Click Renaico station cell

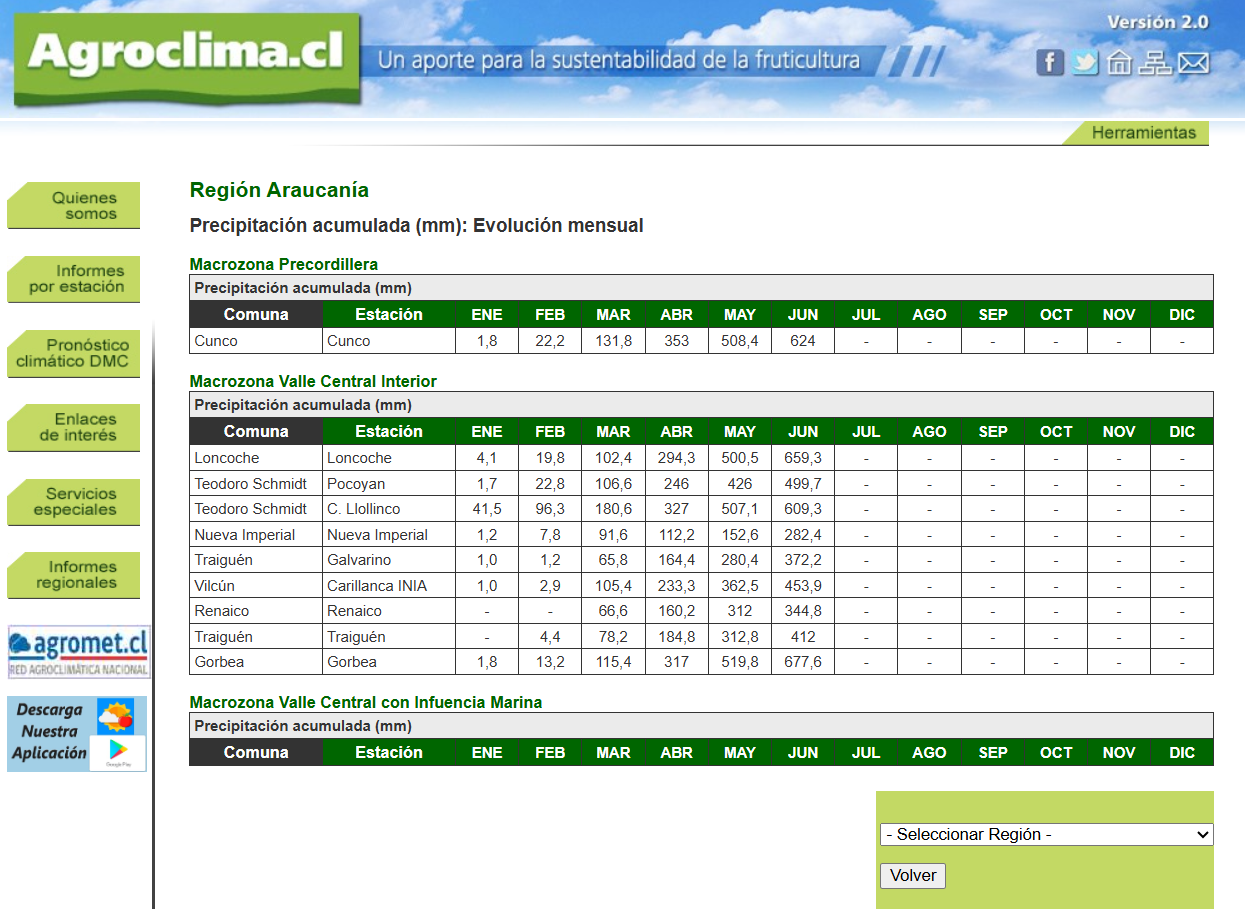(389, 611)
